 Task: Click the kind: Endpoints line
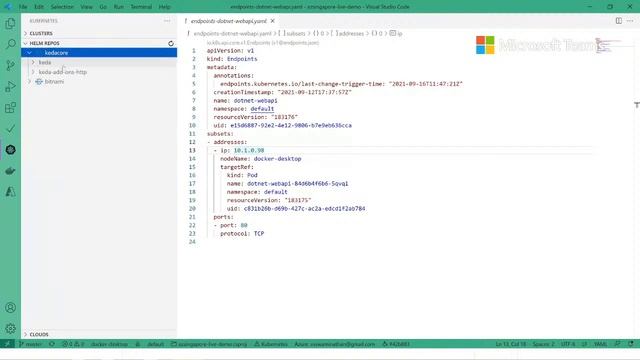pyautogui.click(x=232, y=59)
